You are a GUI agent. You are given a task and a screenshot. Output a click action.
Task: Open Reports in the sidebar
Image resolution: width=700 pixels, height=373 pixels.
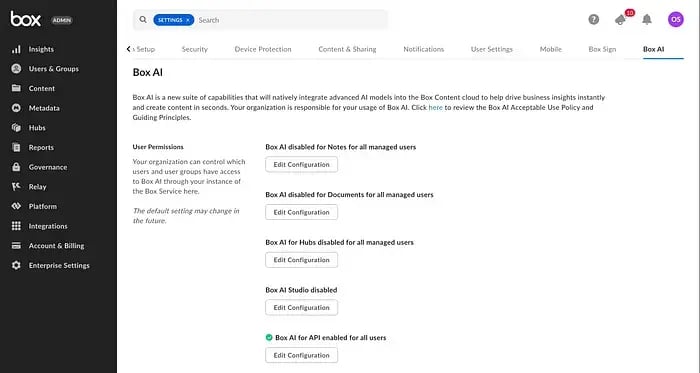coord(41,147)
